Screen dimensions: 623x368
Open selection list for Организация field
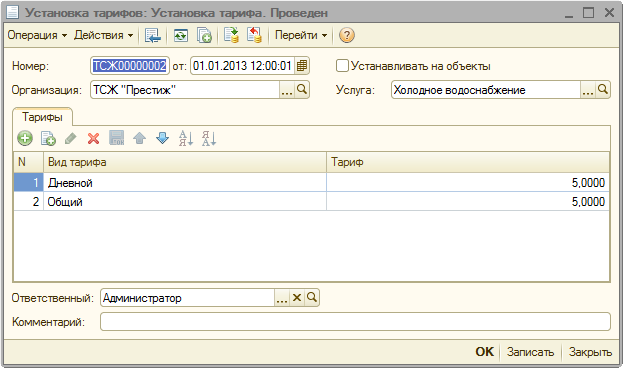pyautogui.click(x=287, y=90)
